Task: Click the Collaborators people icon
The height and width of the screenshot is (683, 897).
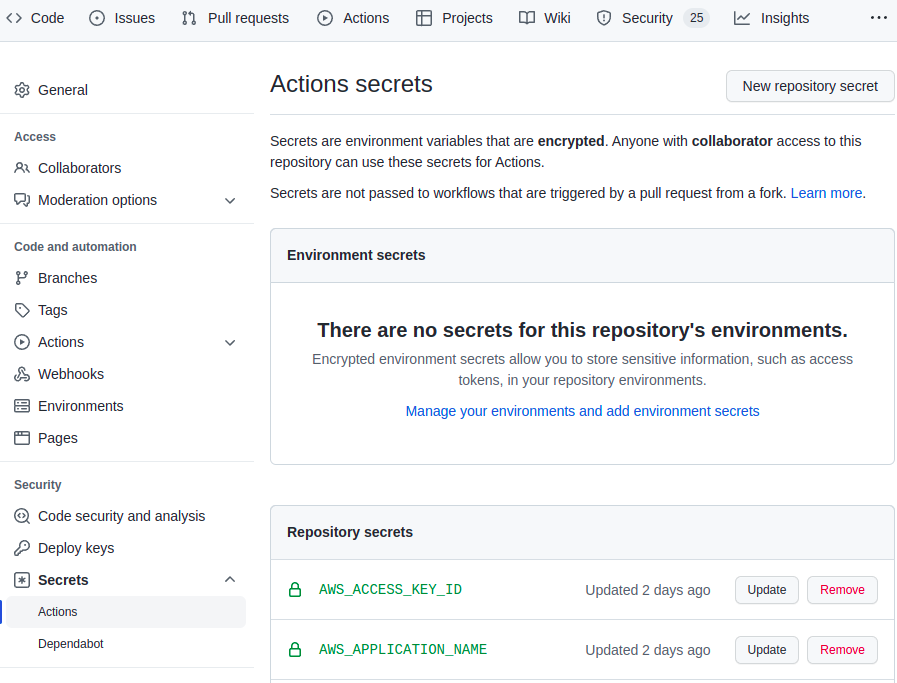Action: click(22, 168)
